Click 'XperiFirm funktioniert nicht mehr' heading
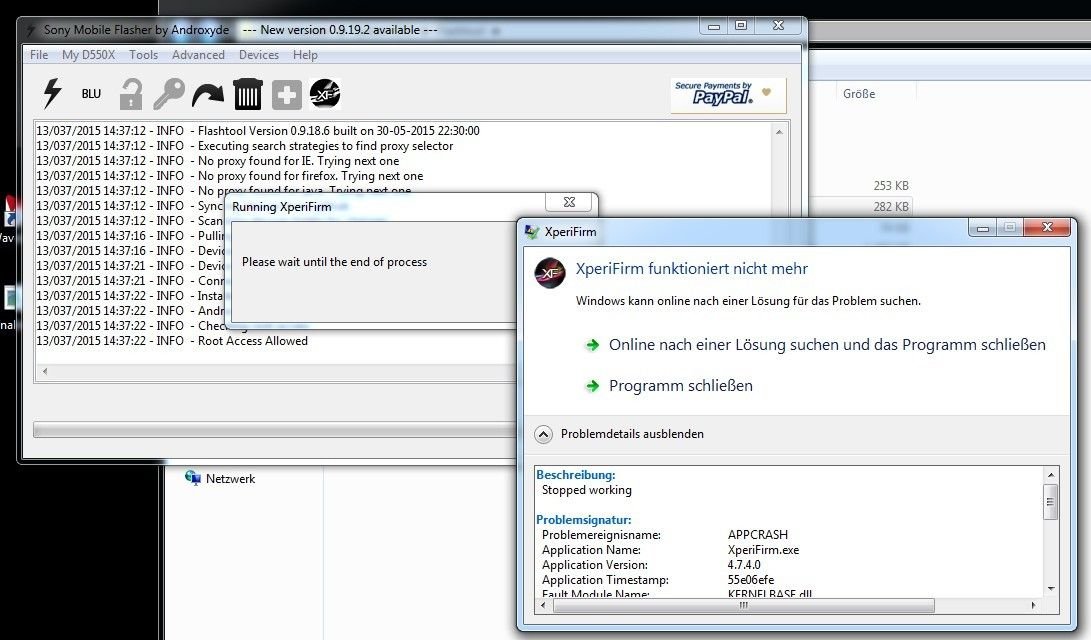 (x=692, y=269)
